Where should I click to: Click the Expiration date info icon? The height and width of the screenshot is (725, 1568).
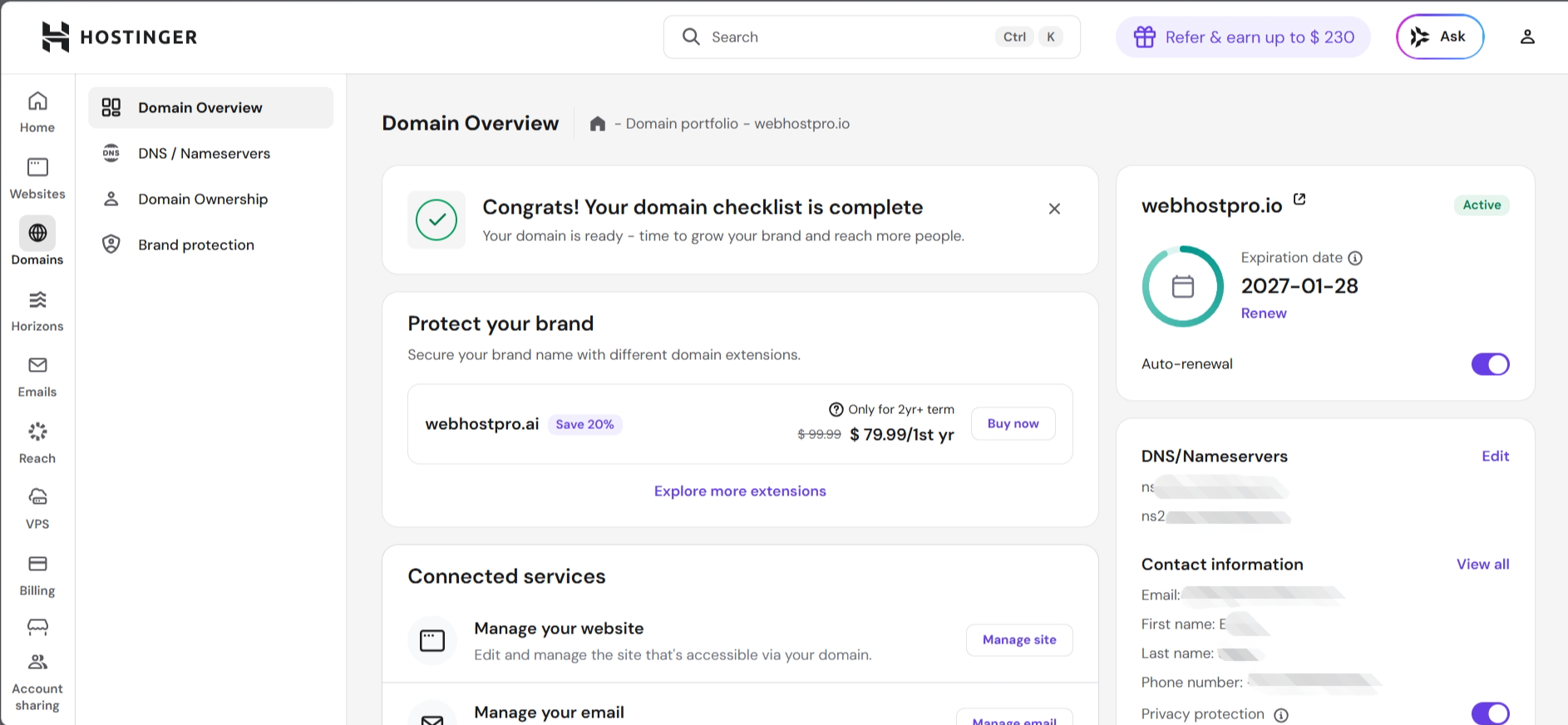pos(1355,258)
